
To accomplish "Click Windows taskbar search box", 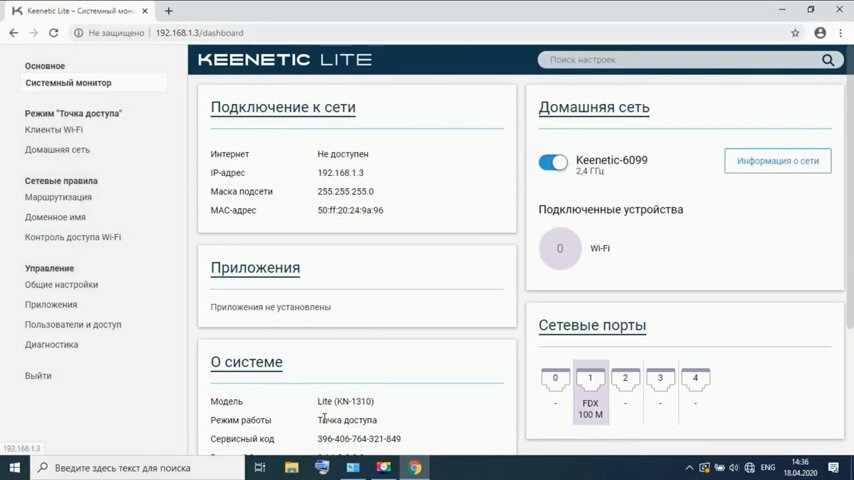I will click(137, 467).
